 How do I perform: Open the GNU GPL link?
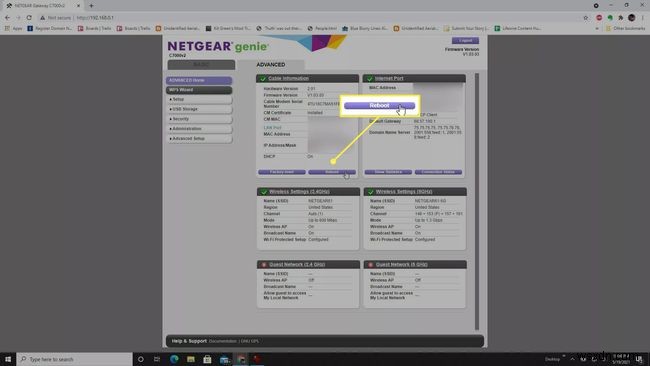click(x=250, y=341)
